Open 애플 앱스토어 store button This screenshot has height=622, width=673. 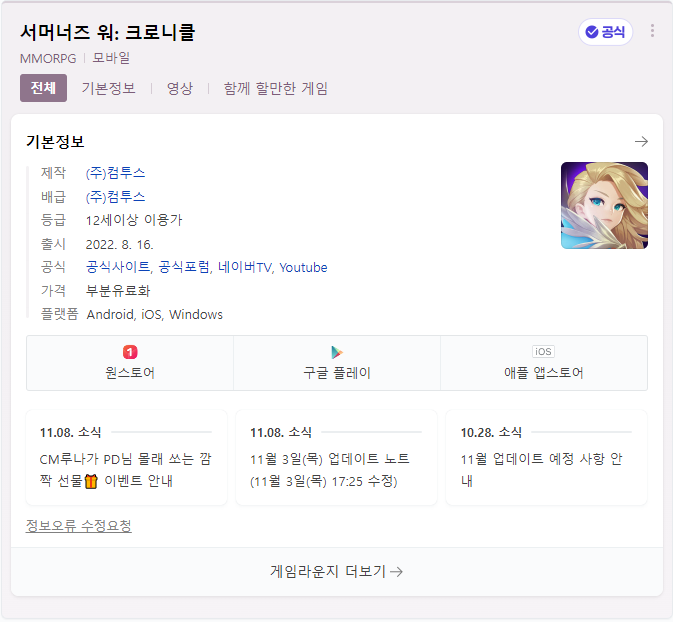coord(544,363)
